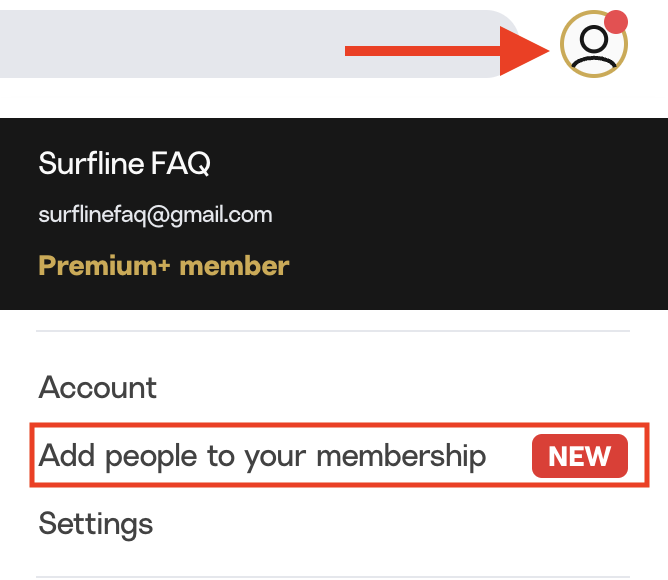Open the user profile avatar icon
The image size is (668, 580).
tap(593, 44)
